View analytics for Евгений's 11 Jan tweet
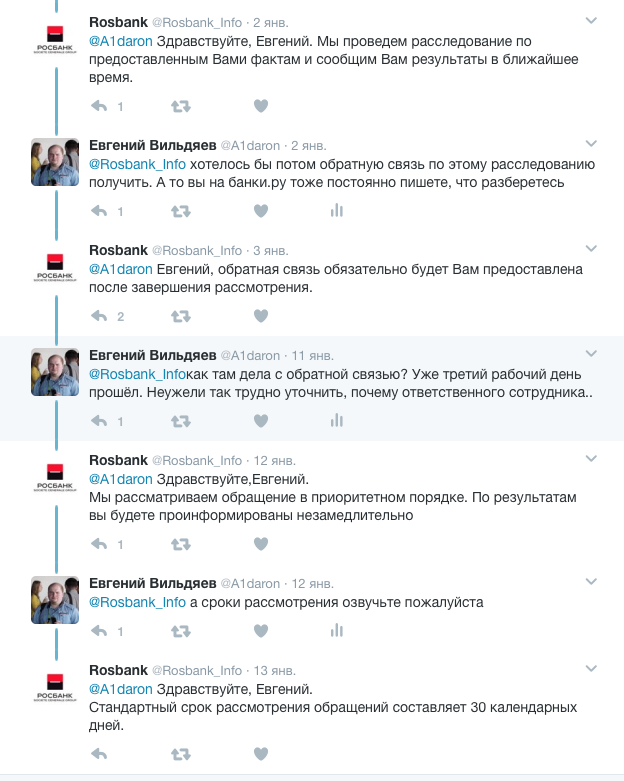Viewport: 624px width, 781px height. [x=337, y=421]
